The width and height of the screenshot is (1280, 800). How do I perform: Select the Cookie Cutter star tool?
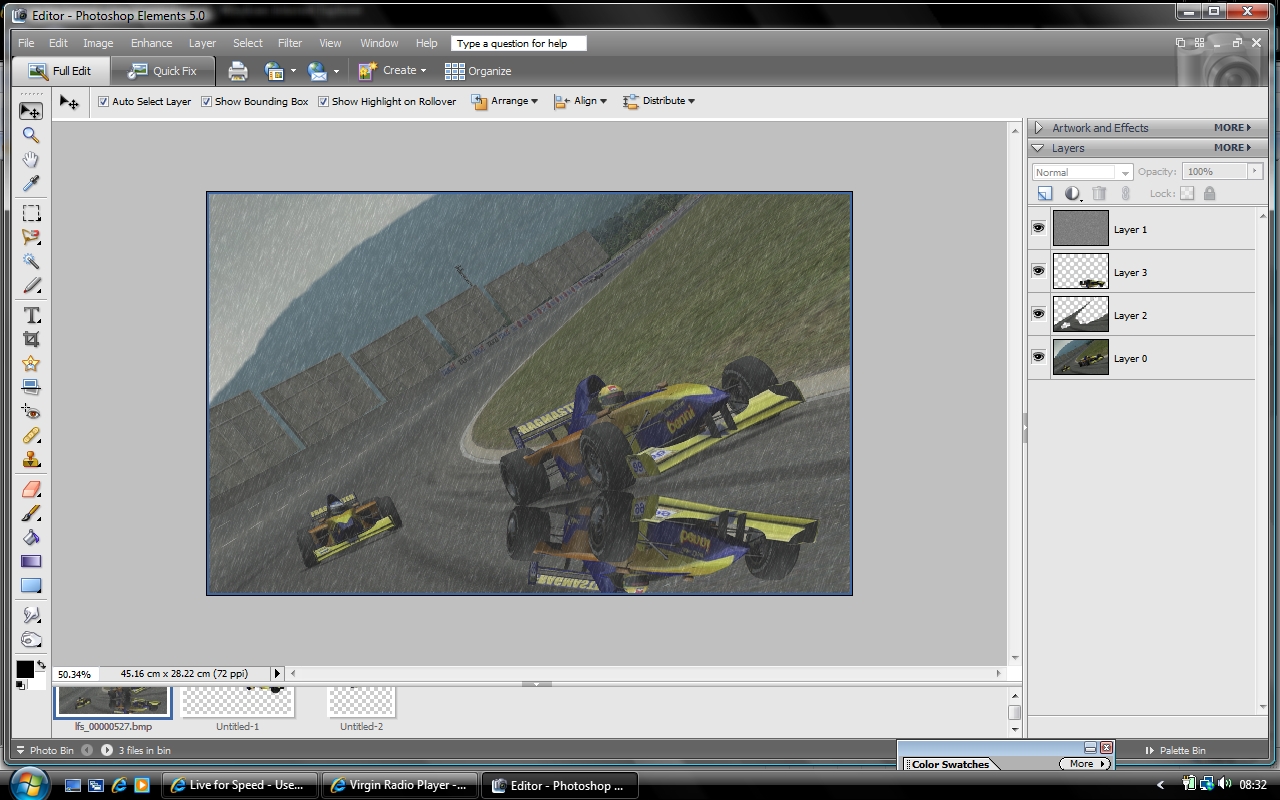[31, 364]
